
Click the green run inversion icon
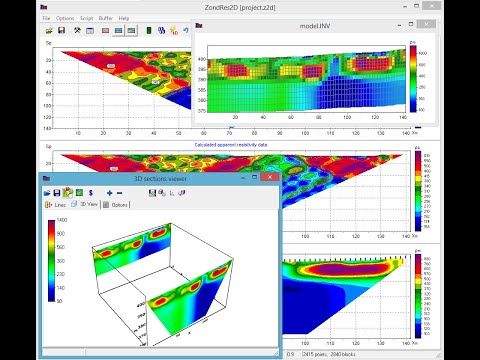pyautogui.click(x=149, y=31)
